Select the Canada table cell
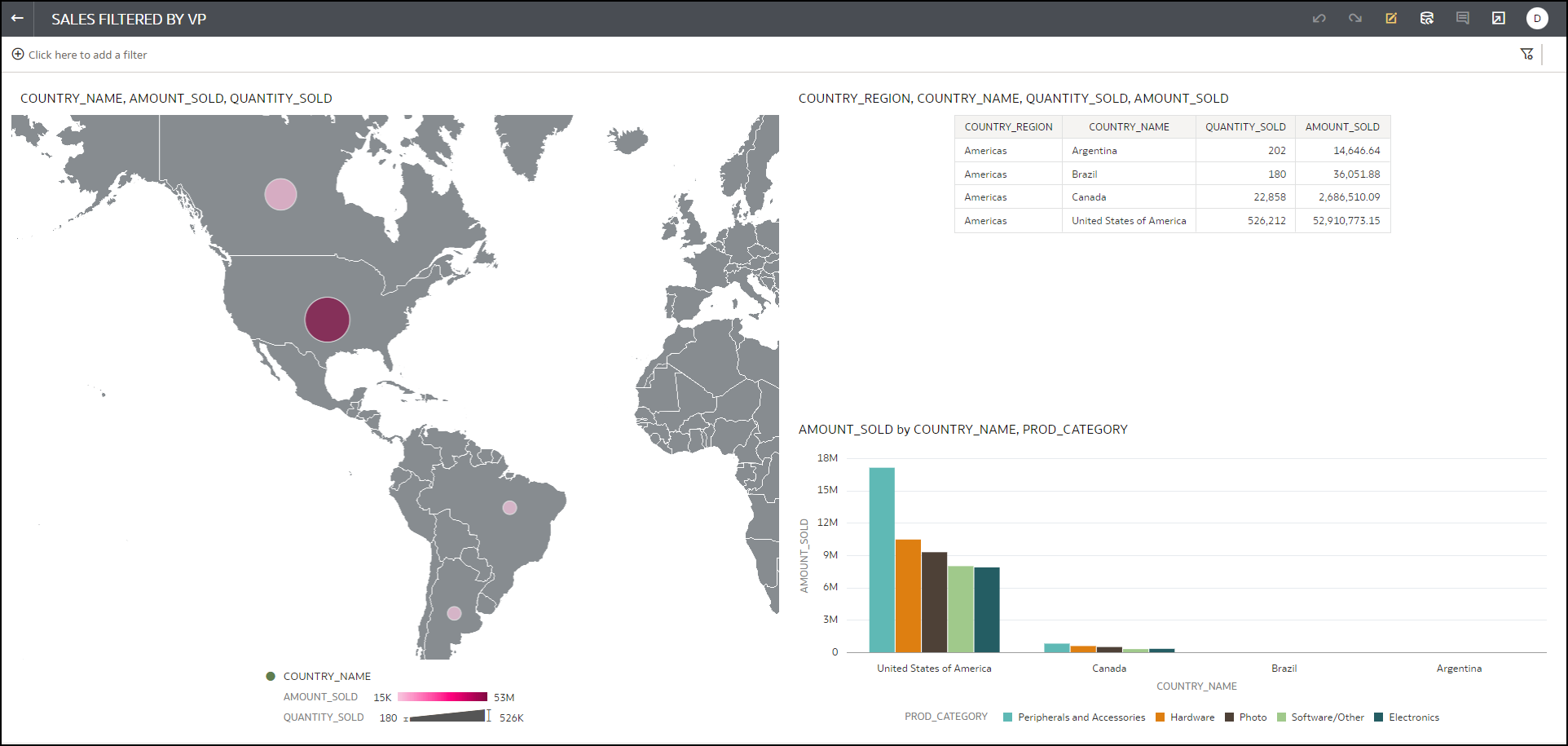1568x746 pixels. tap(1089, 197)
